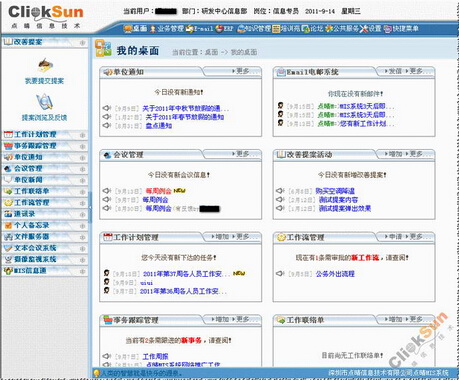
Task: Open the mail 点睛m:)您有新工作计划...
Action: (x=356, y=123)
